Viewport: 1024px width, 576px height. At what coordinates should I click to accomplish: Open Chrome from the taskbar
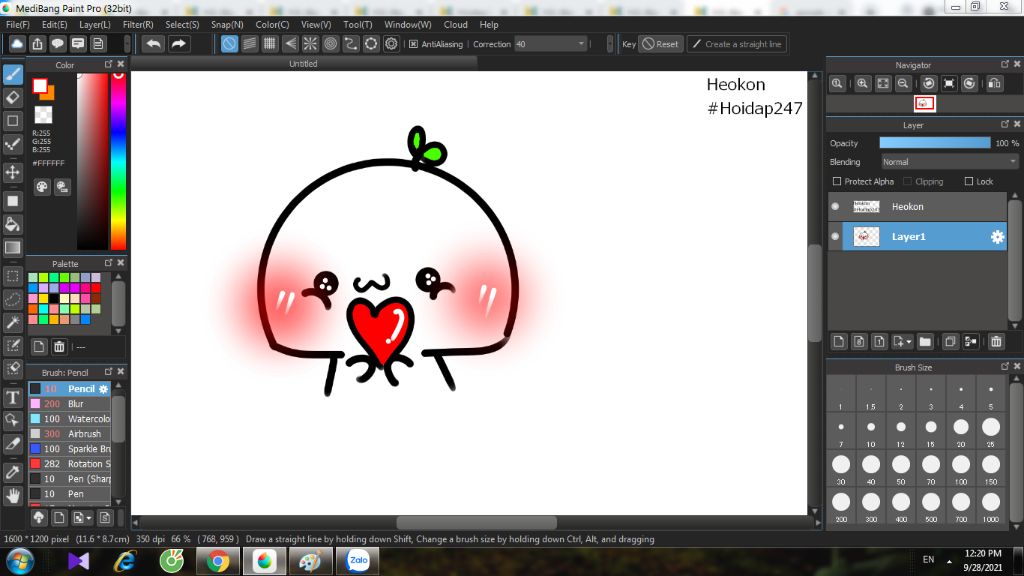[217, 561]
